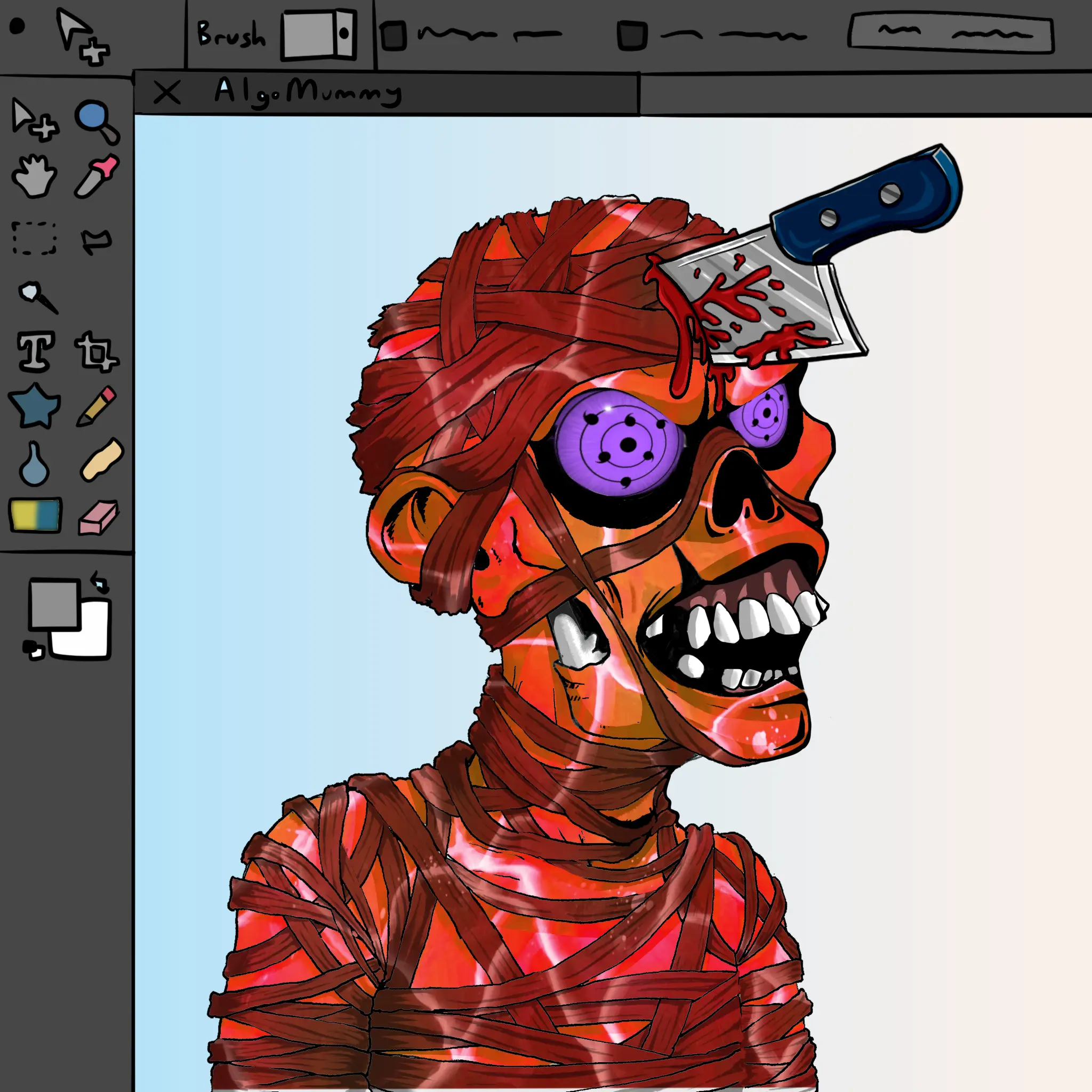
Task: Pick the yellow-blue Gradient tool
Action: tap(36, 515)
